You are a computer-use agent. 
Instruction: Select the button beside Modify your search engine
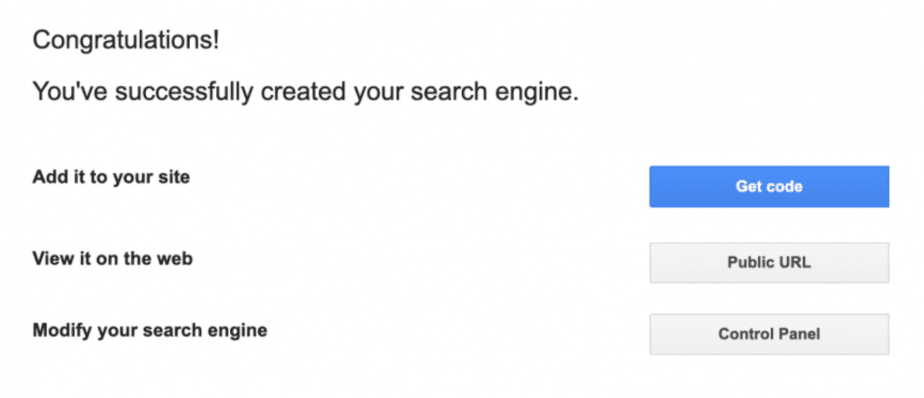(x=769, y=334)
